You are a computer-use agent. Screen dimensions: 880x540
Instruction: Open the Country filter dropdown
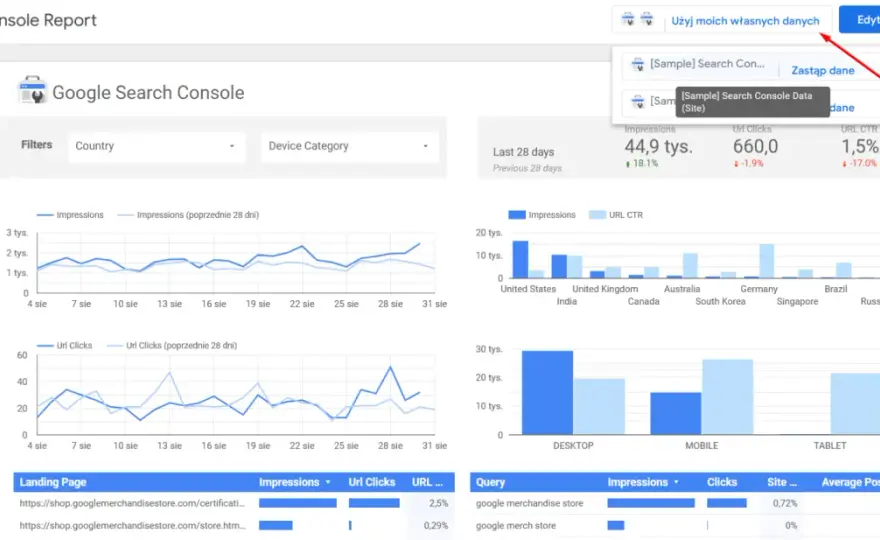click(157, 146)
